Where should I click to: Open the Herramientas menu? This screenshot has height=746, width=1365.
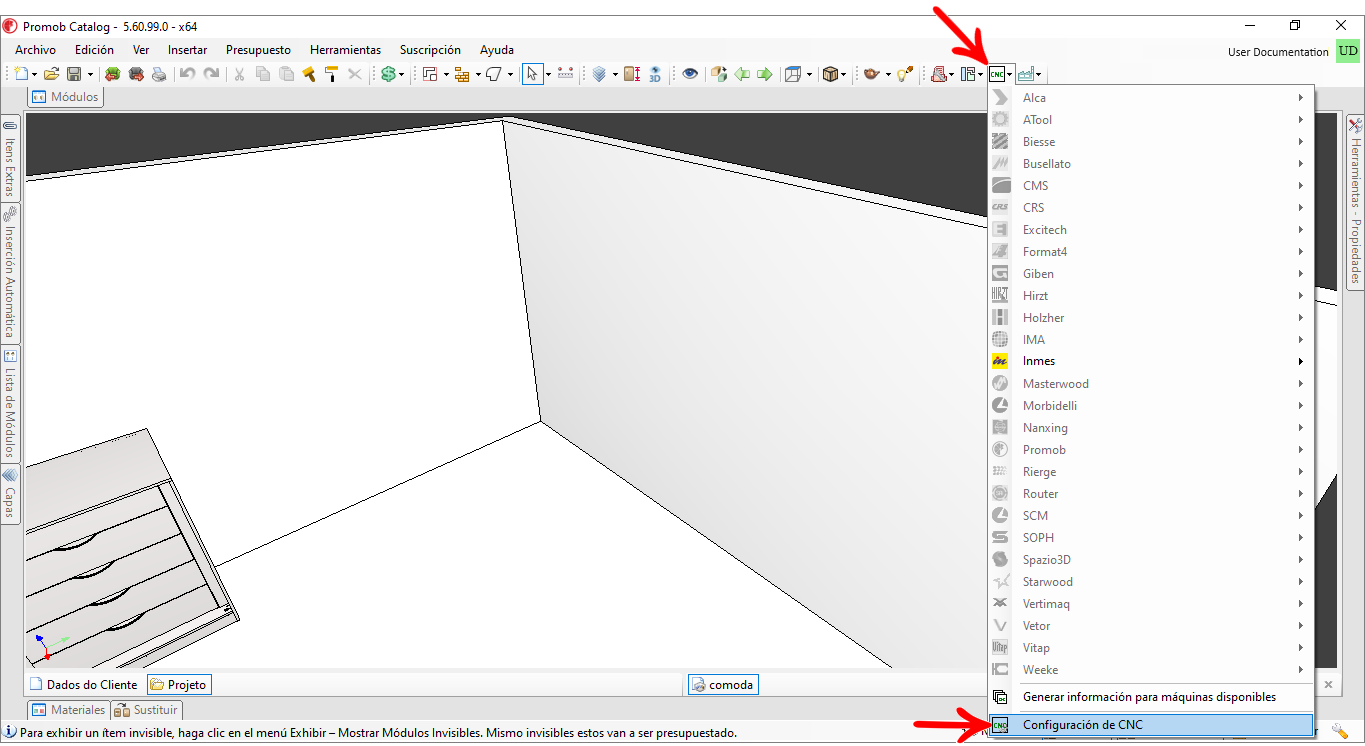(x=345, y=50)
